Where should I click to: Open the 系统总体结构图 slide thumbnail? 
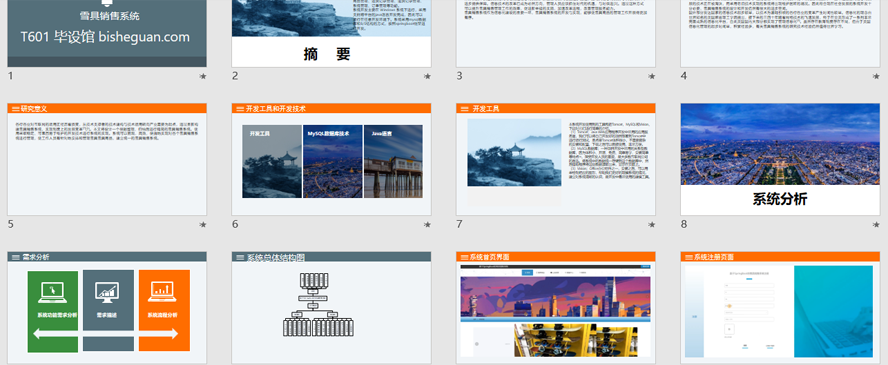(331, 308)
